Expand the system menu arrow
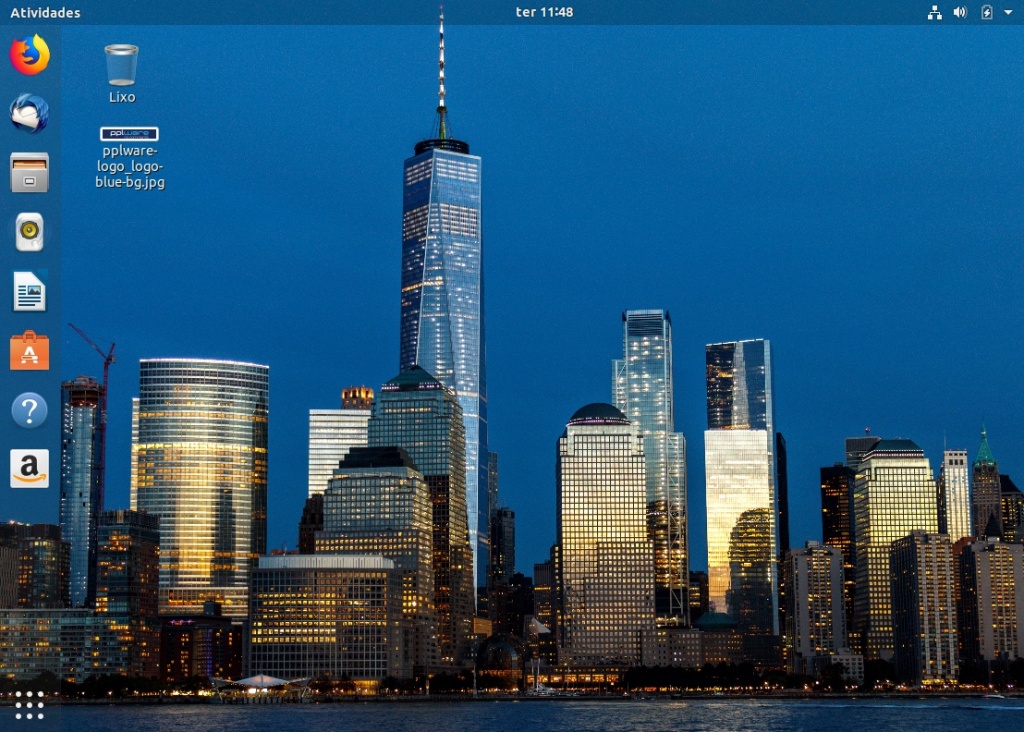Image resolution: width=1024 pixels, height=732 pixels. pyautogui.click(x=1008, y=12)
